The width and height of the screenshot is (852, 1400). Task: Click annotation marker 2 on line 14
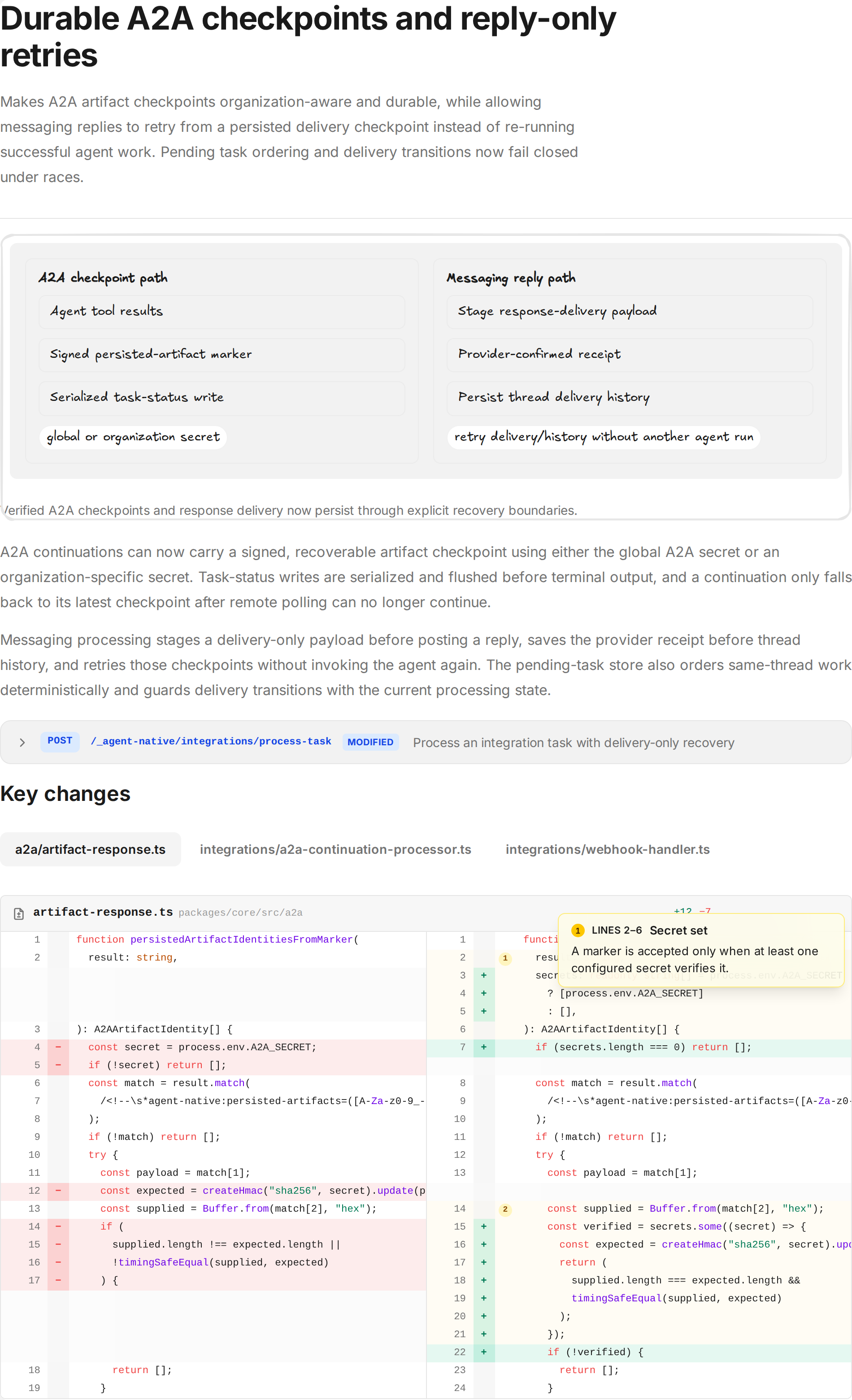click(x=505, y=1209)
